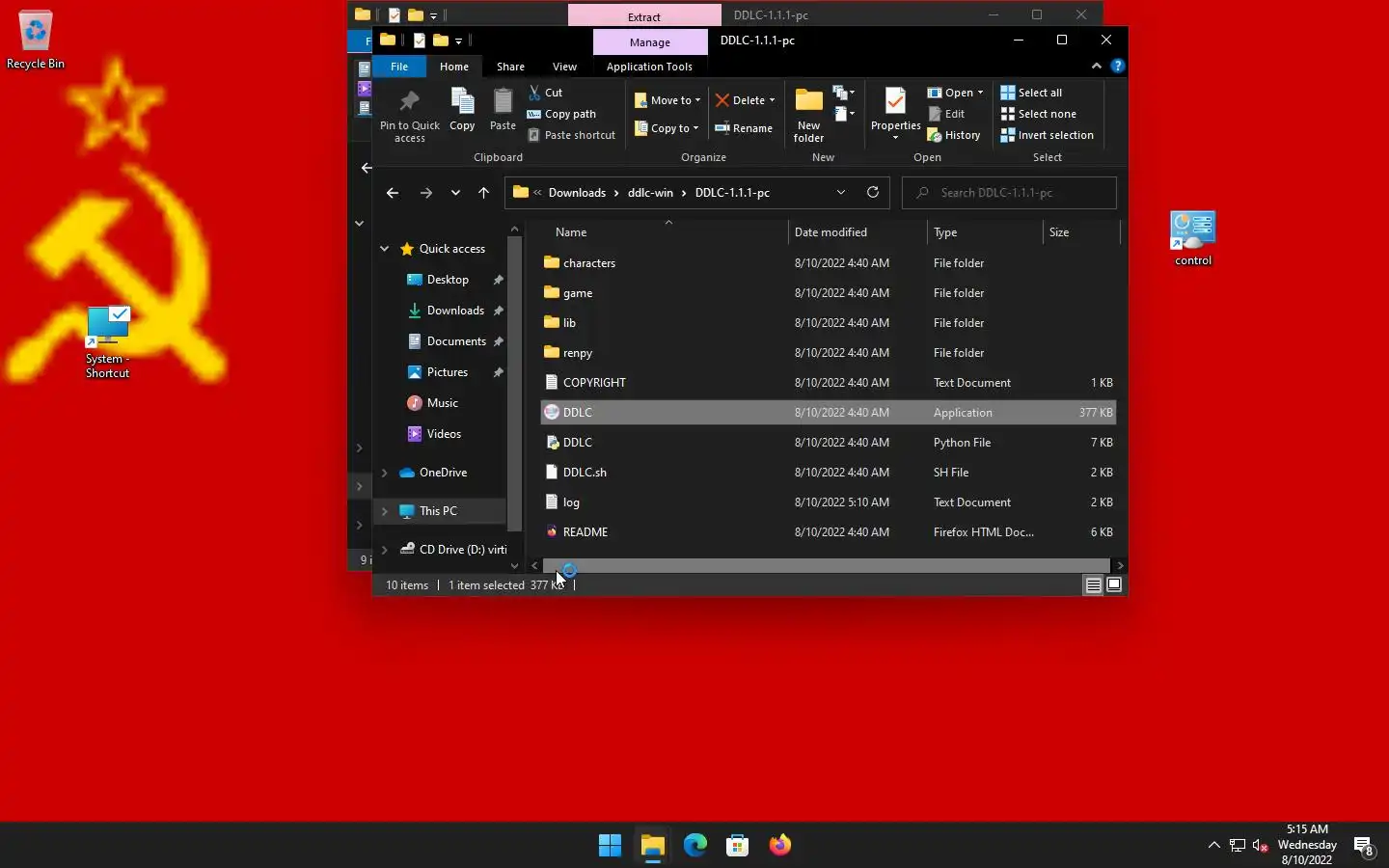Go back with the Back arrow
Screen dimensions: 1389x868
click(x=392, y=193)
